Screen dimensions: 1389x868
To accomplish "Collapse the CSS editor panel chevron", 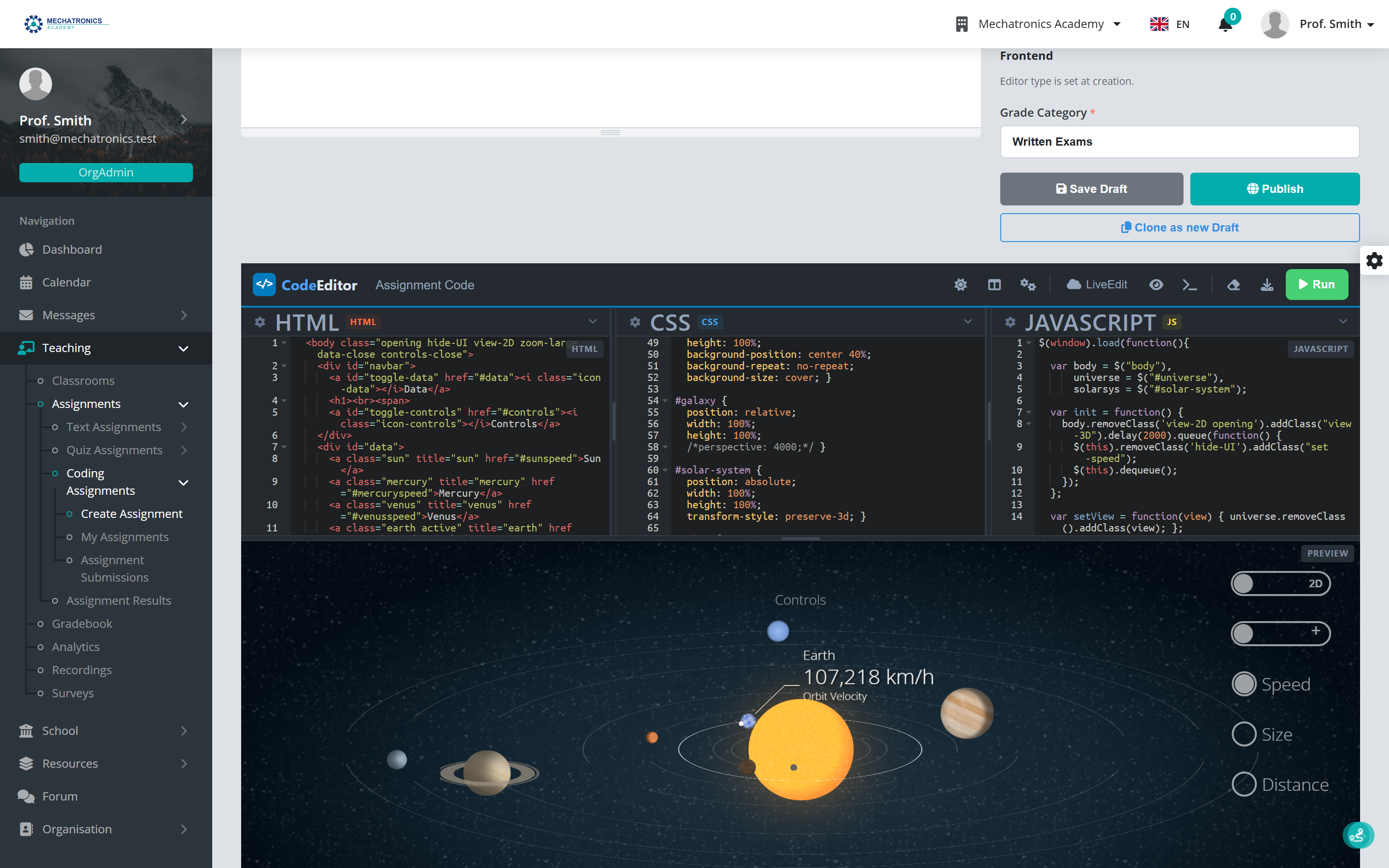I will (967, 322).
